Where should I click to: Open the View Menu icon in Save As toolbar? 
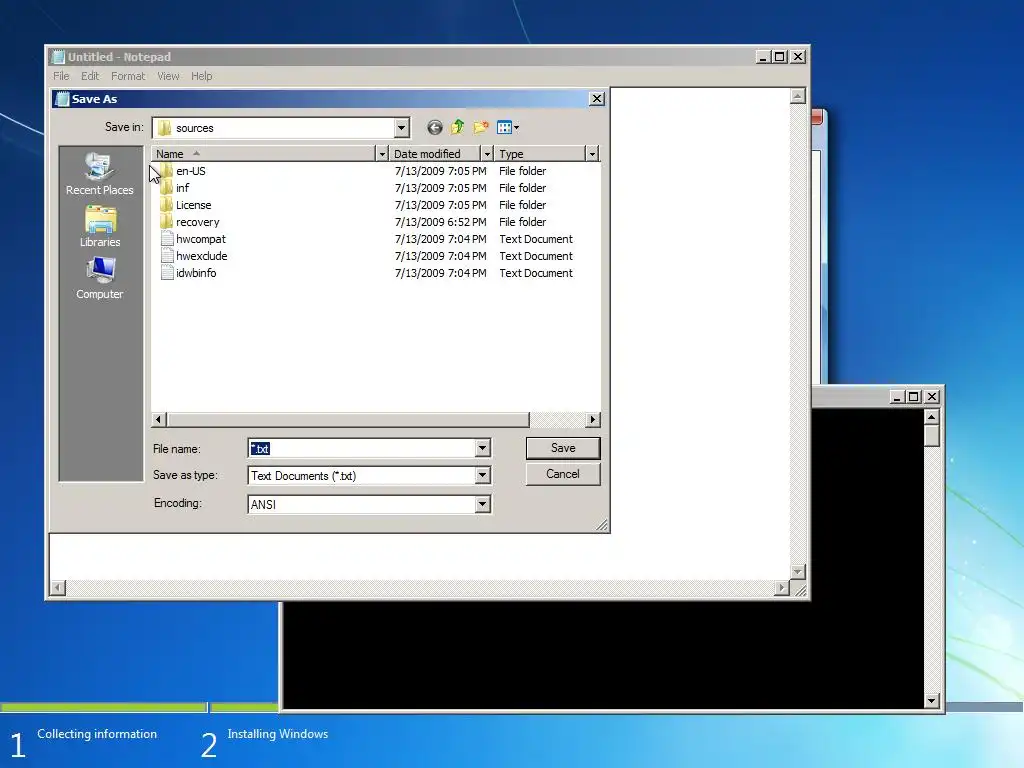pos(507,127)
